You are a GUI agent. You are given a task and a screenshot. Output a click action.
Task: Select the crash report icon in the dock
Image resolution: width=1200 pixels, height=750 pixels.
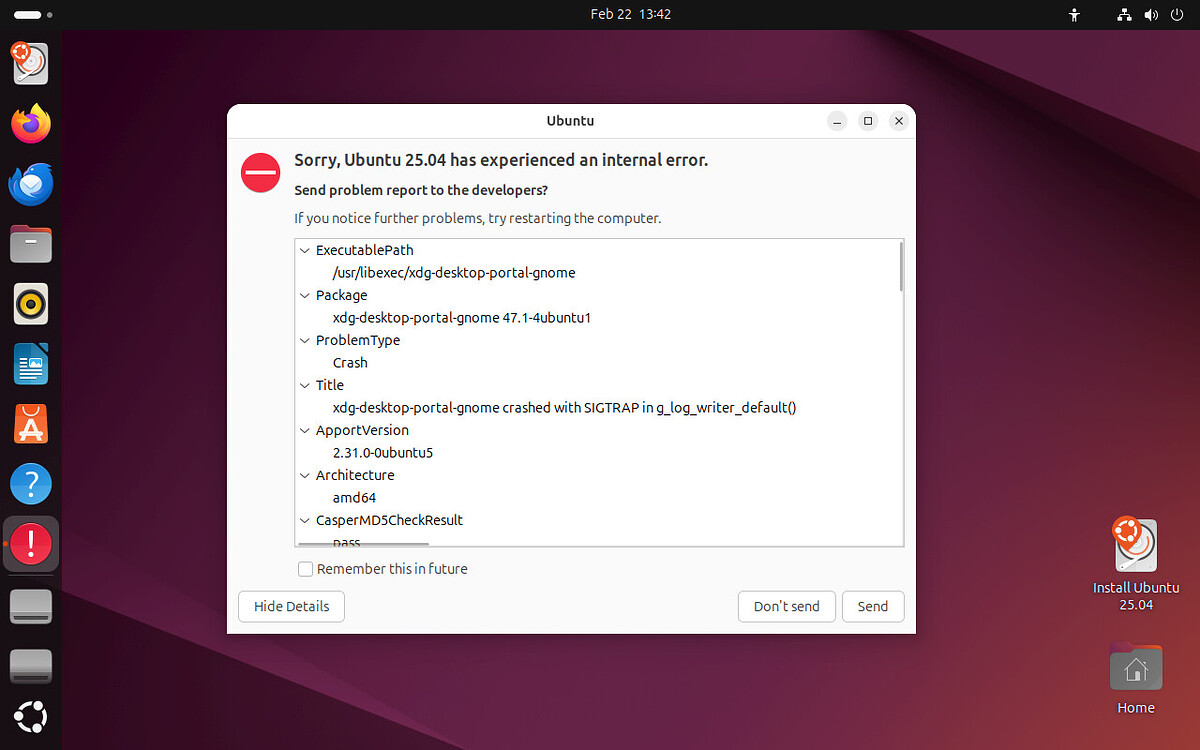coord(30,544)
